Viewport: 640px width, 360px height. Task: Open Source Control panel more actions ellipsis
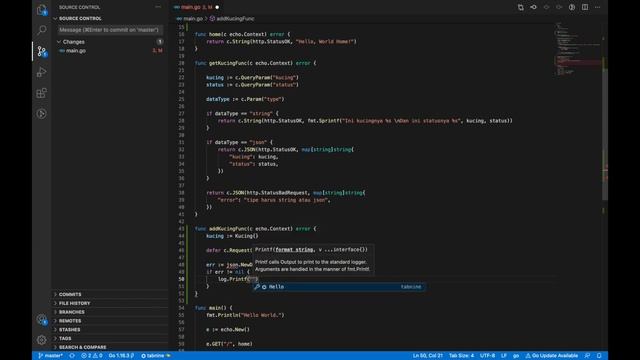pos(158,7)
